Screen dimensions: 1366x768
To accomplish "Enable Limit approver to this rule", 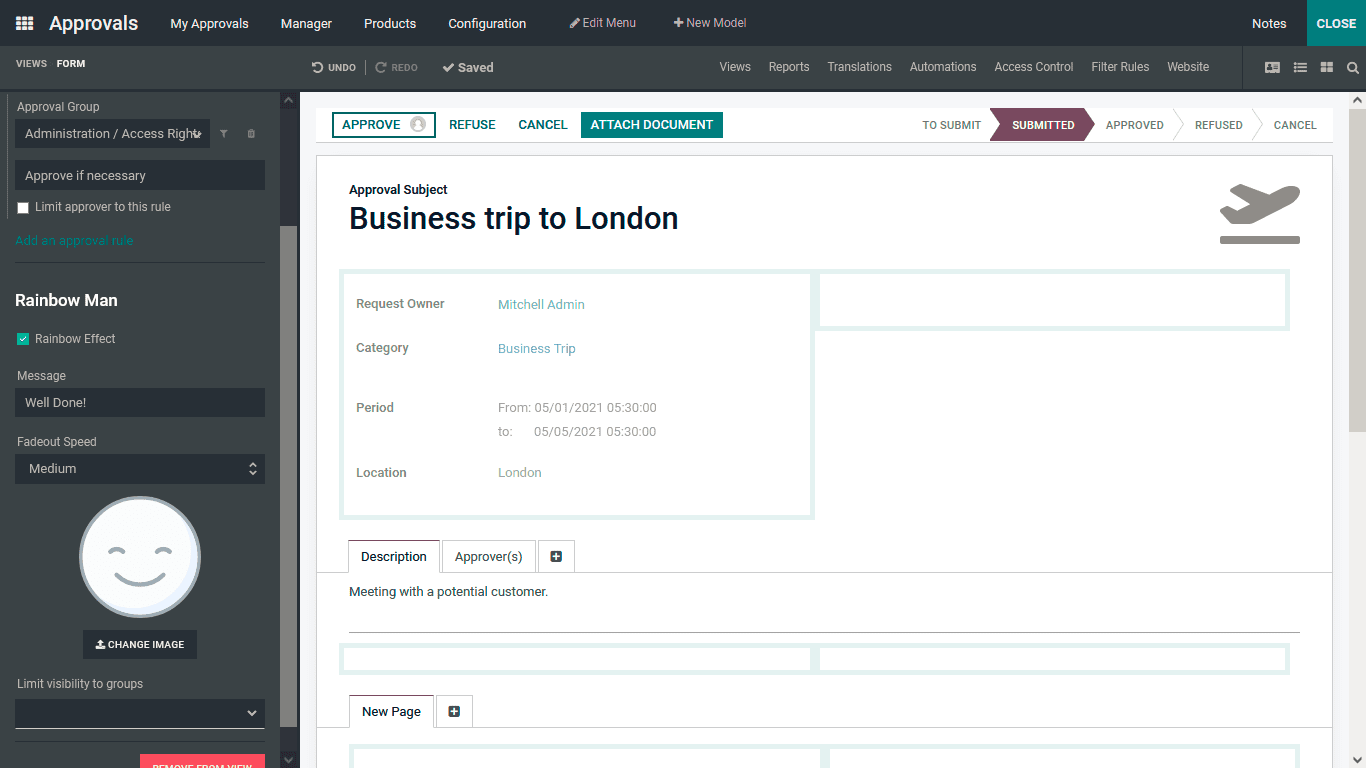I will point(23,207).
